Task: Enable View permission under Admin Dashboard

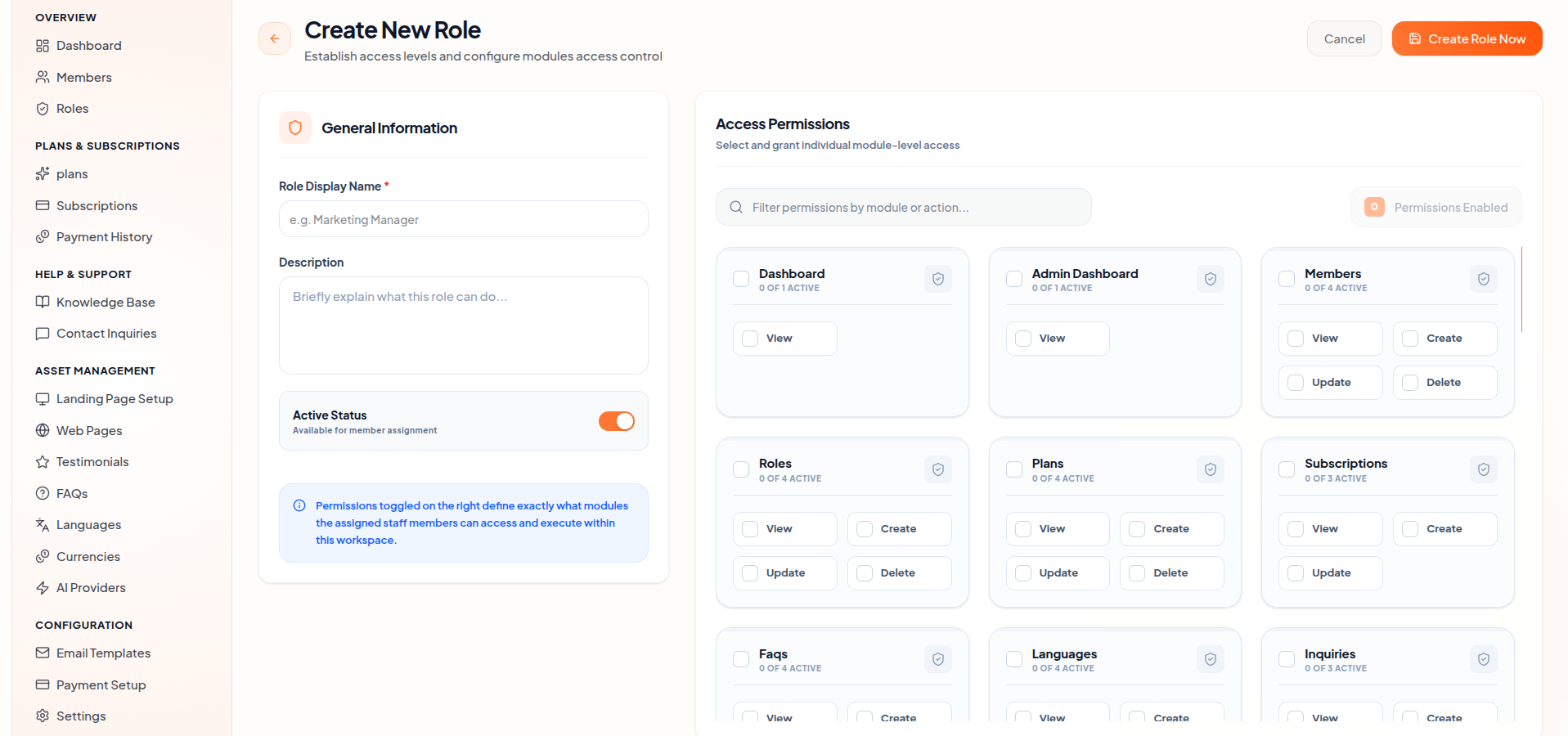Action: point(1023,339)
